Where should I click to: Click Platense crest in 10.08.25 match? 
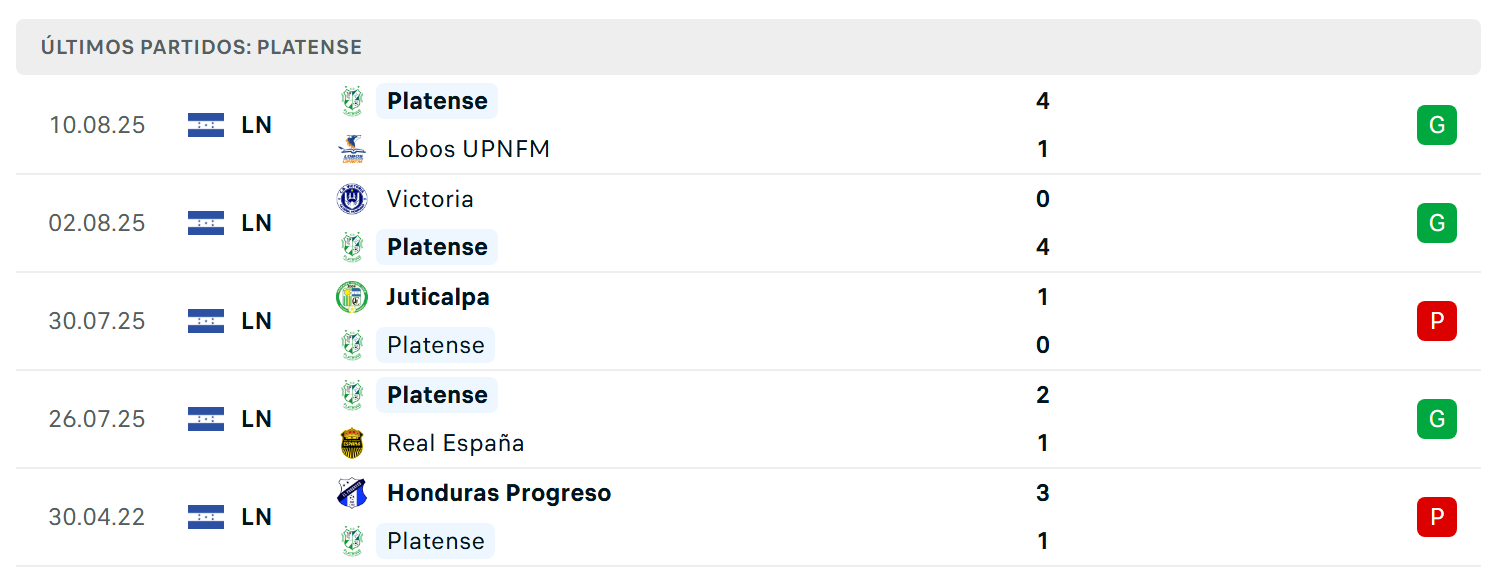click(x=352, y=101)
